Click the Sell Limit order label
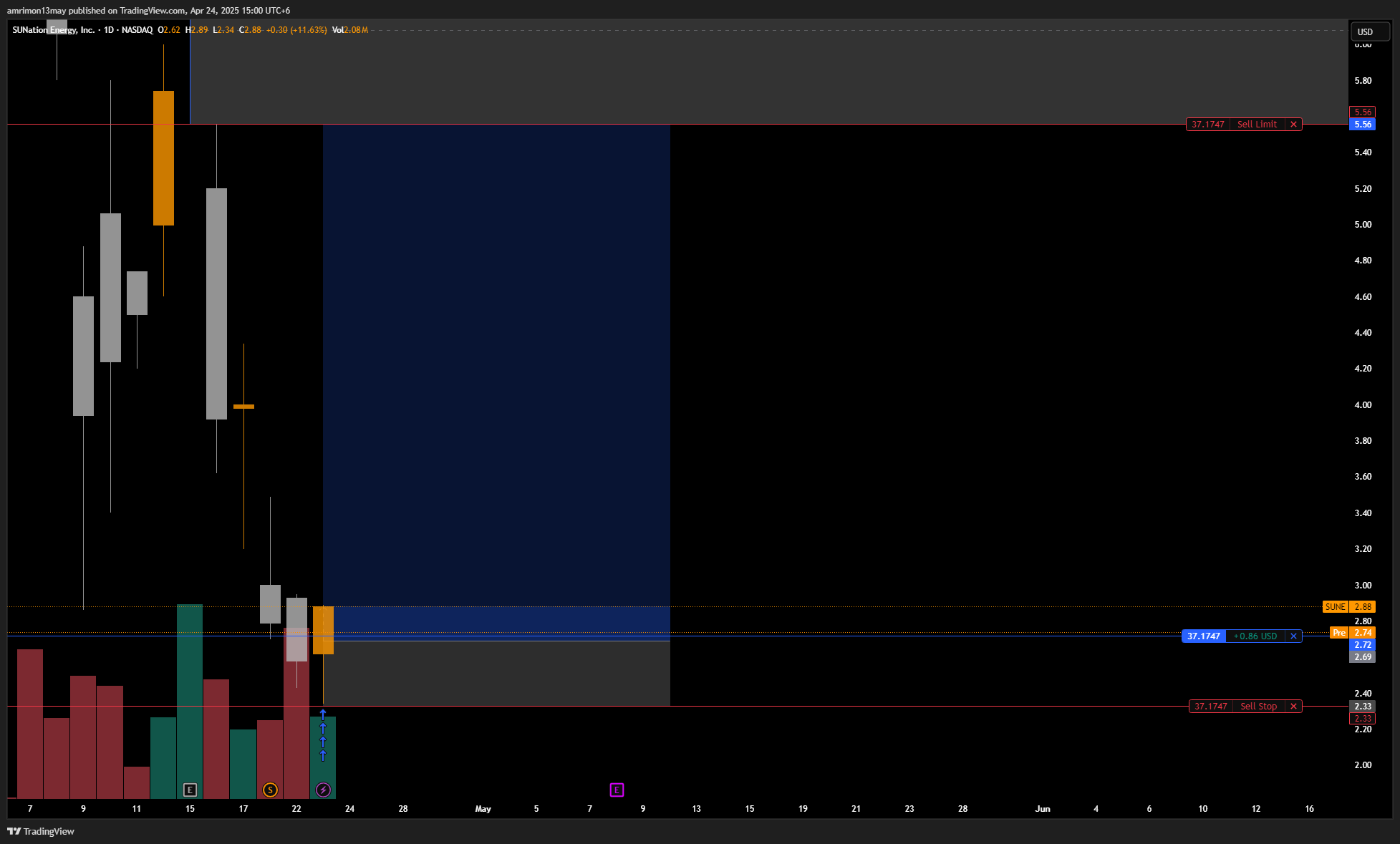 pyautogui.click(x=1257, y=124)
